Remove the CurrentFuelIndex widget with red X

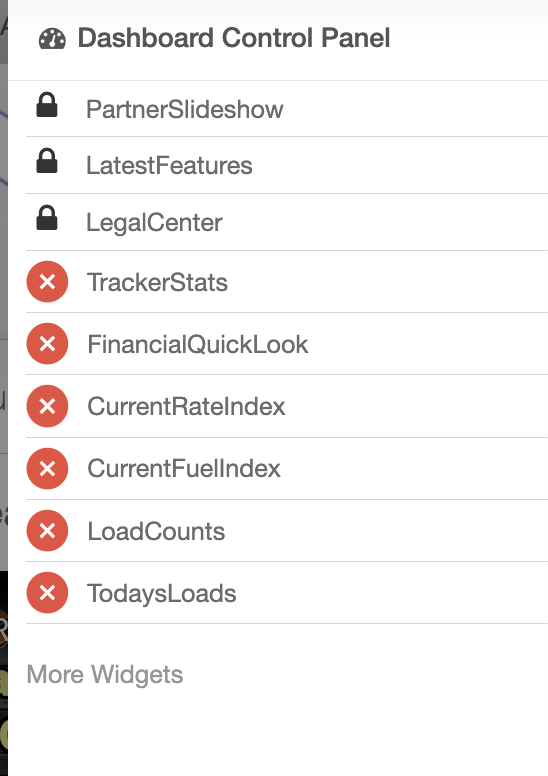pyautogui.click(x=47, y=468)
